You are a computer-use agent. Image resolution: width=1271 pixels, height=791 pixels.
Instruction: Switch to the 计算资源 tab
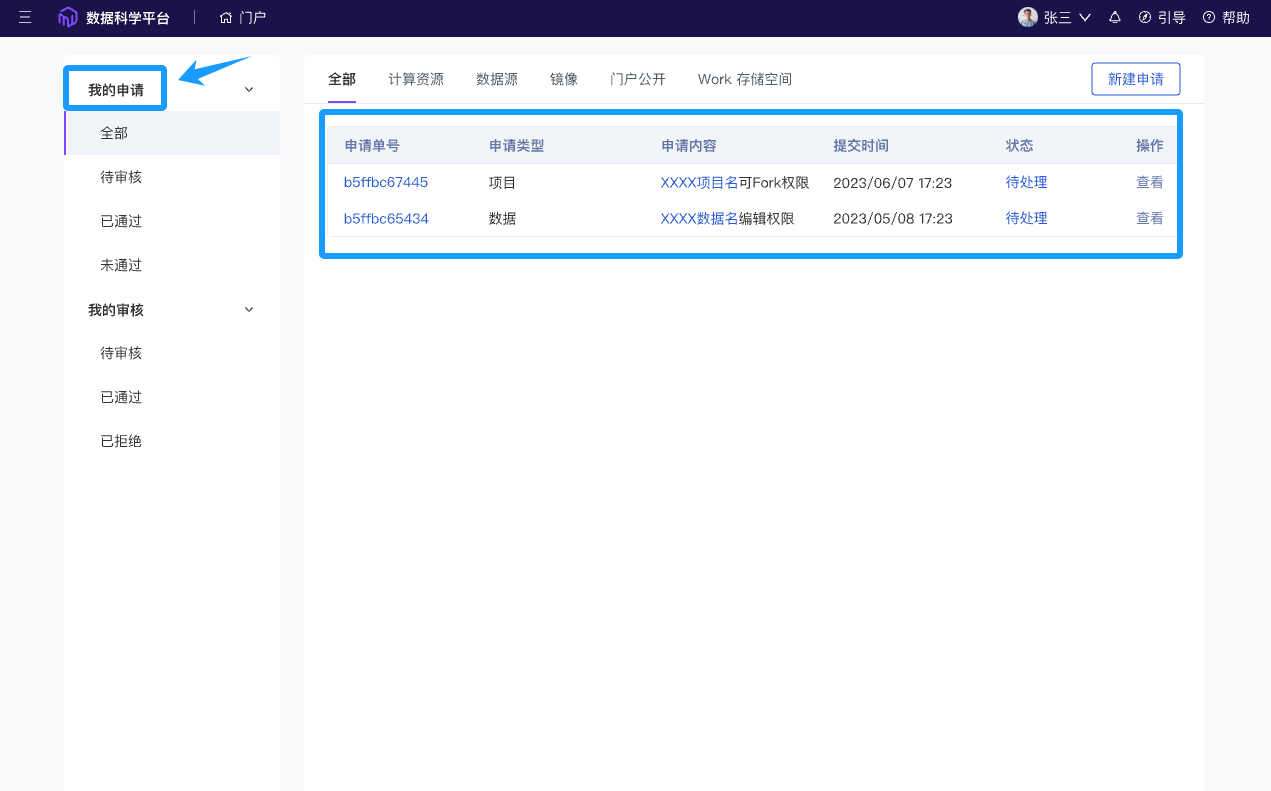416,79
